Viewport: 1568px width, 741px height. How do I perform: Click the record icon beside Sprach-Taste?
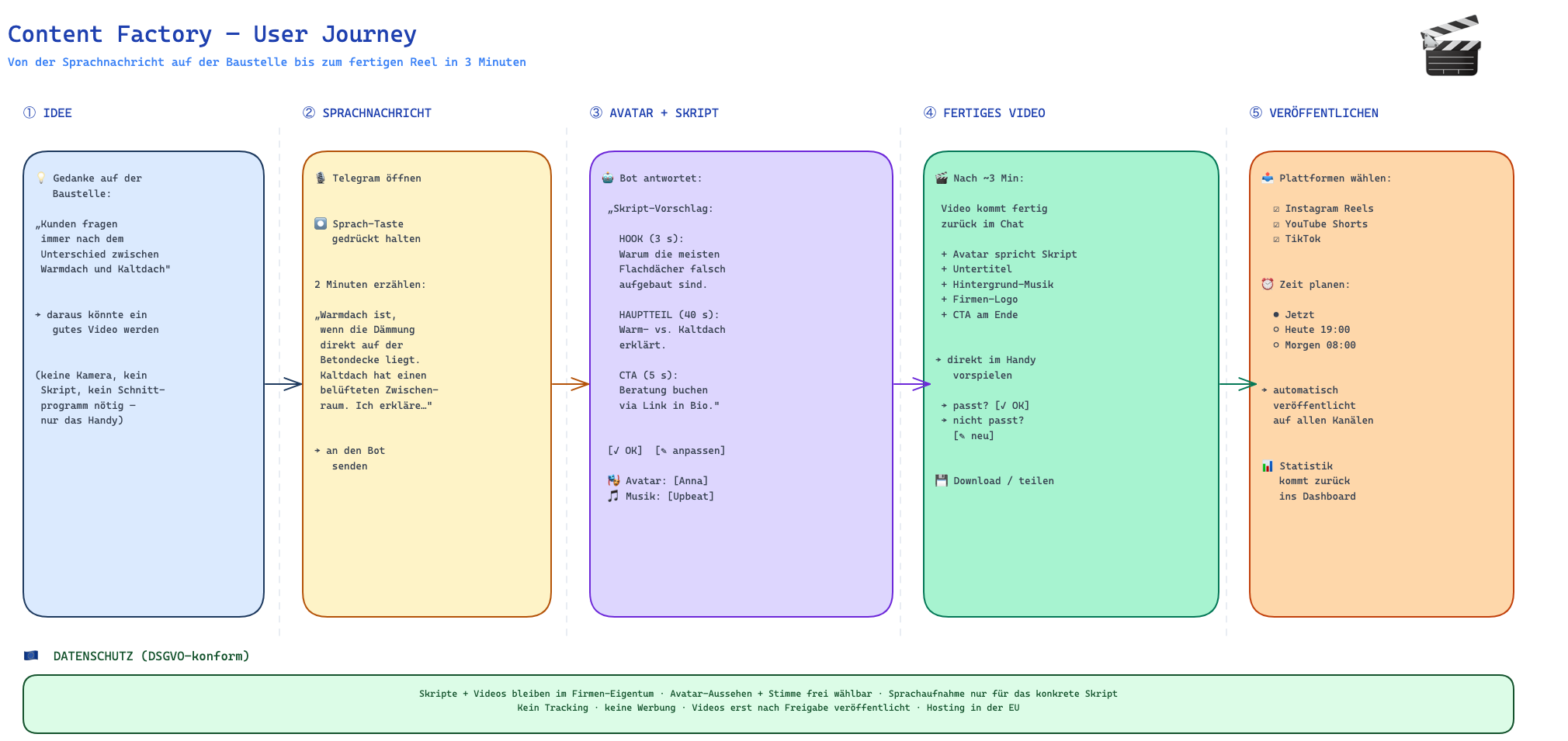[x=321, y=223]
